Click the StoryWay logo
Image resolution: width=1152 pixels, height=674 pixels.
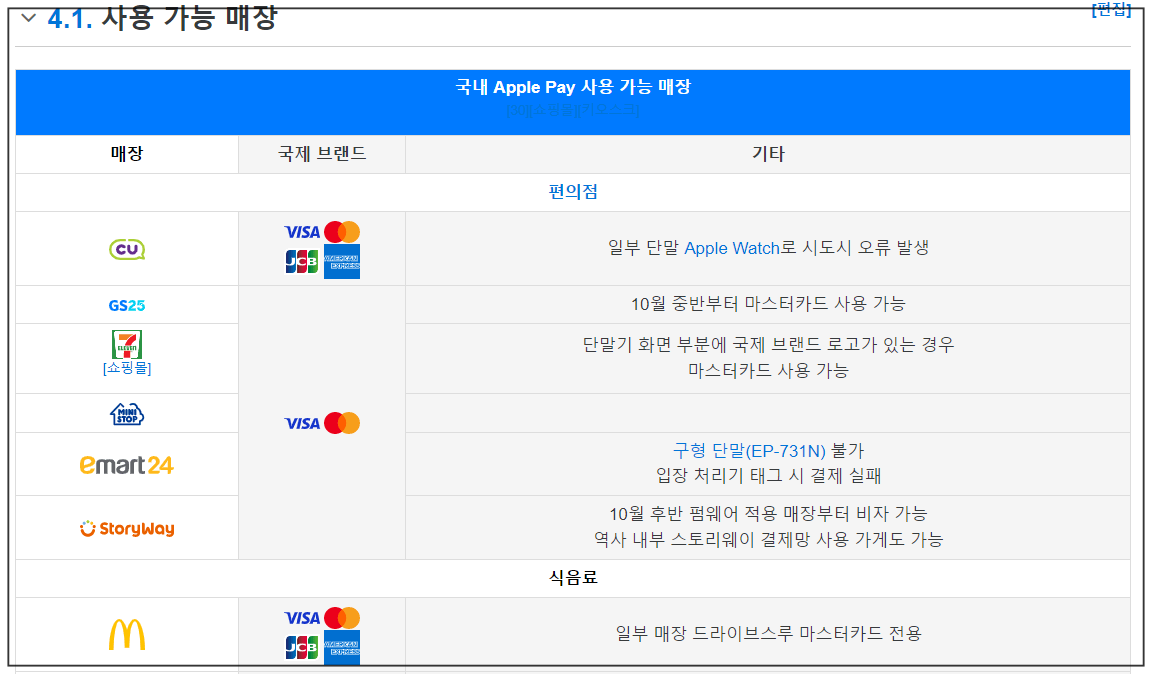[x=127, y=528]
